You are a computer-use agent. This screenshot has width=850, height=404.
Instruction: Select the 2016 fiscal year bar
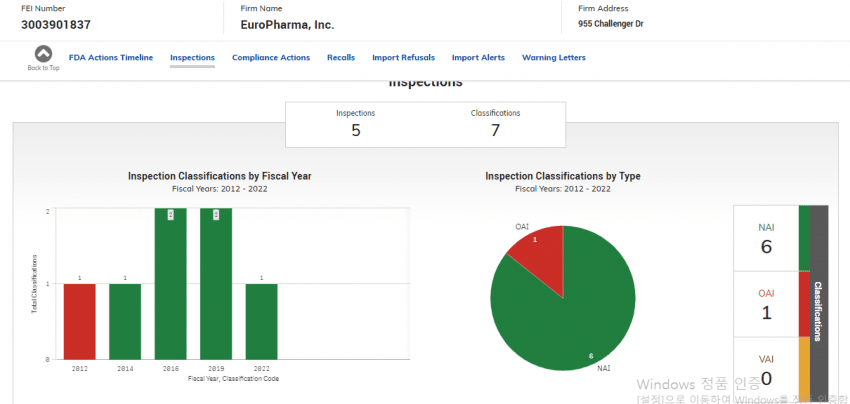(x=170, y=284)
